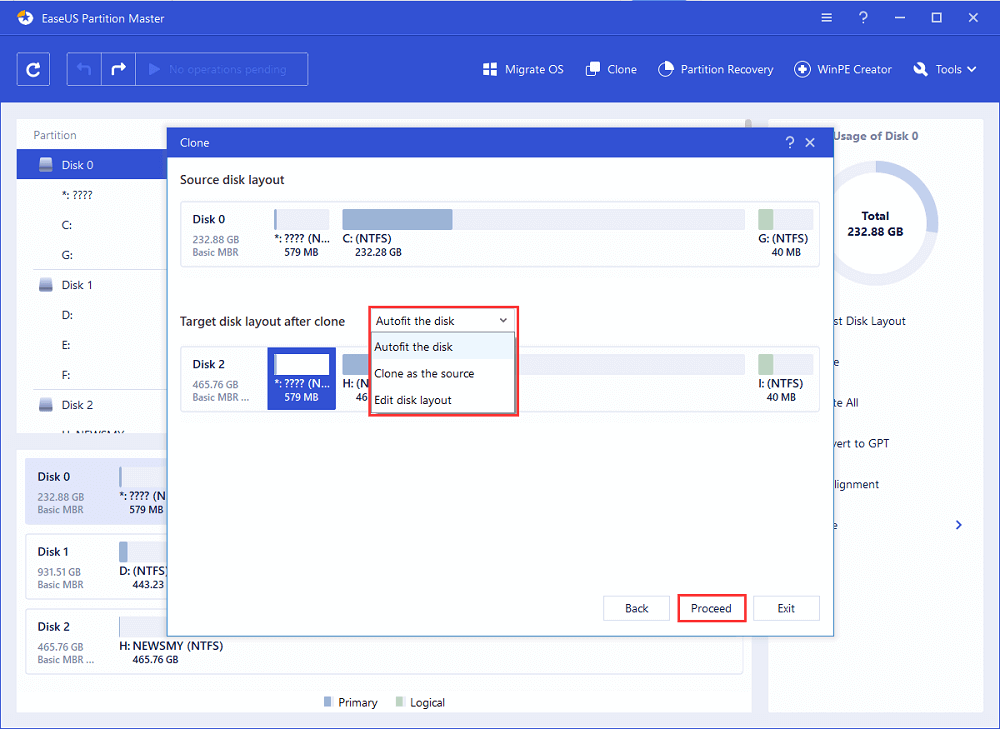Click the Refresh icon in toolbar
1000x729 pixels.
[34, 69]
